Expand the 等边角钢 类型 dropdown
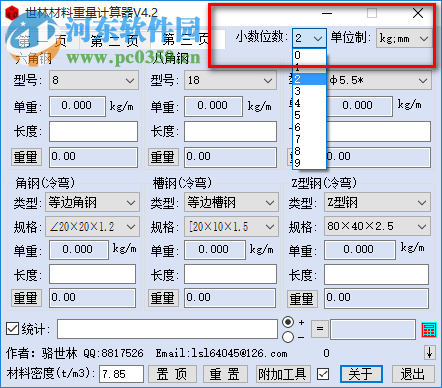 pos(93,202)
